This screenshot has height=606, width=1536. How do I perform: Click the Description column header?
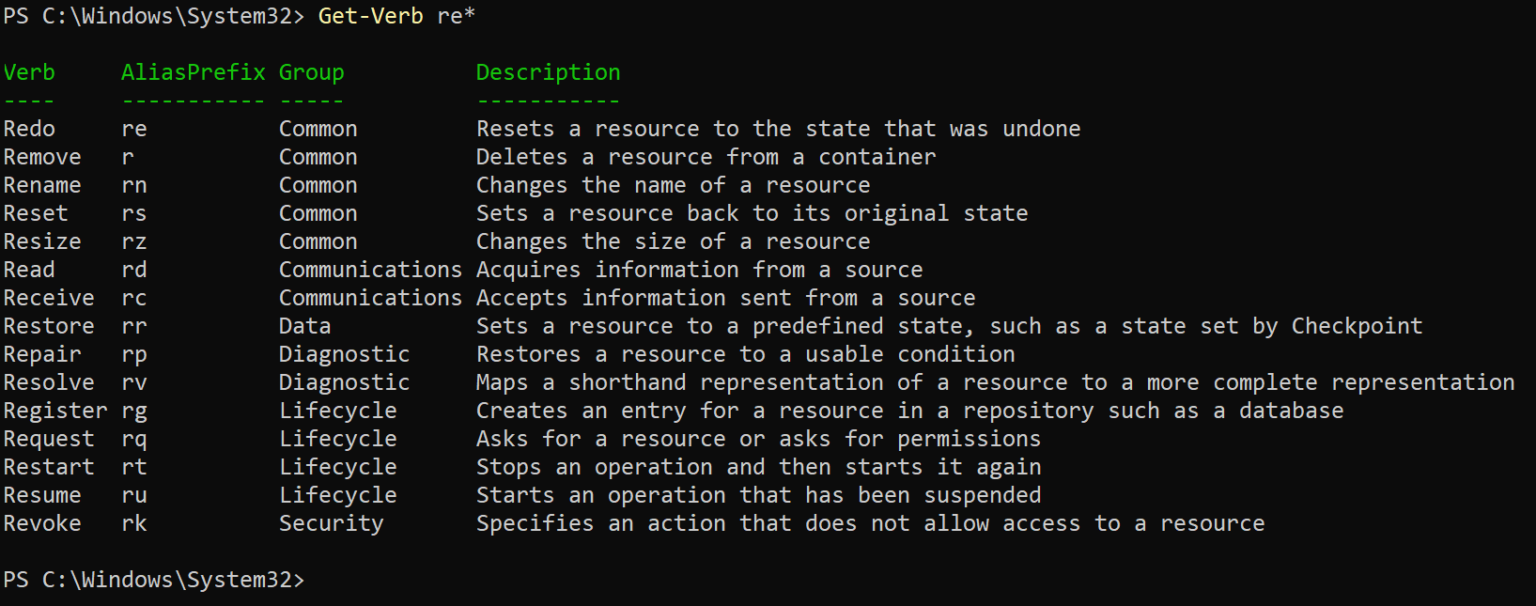(548, 73)
